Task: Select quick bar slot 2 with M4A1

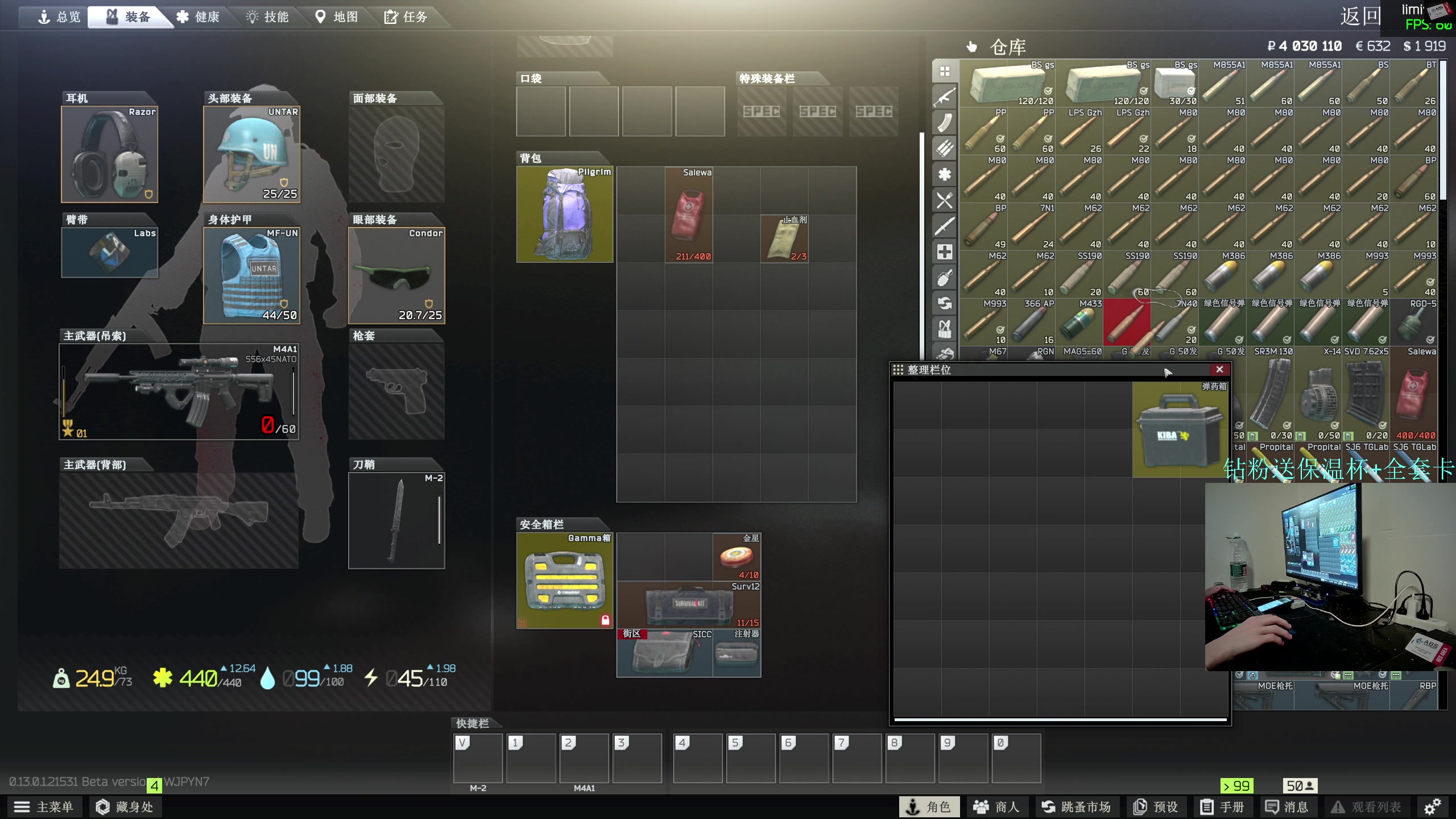Action: click(x=584, y=758)
